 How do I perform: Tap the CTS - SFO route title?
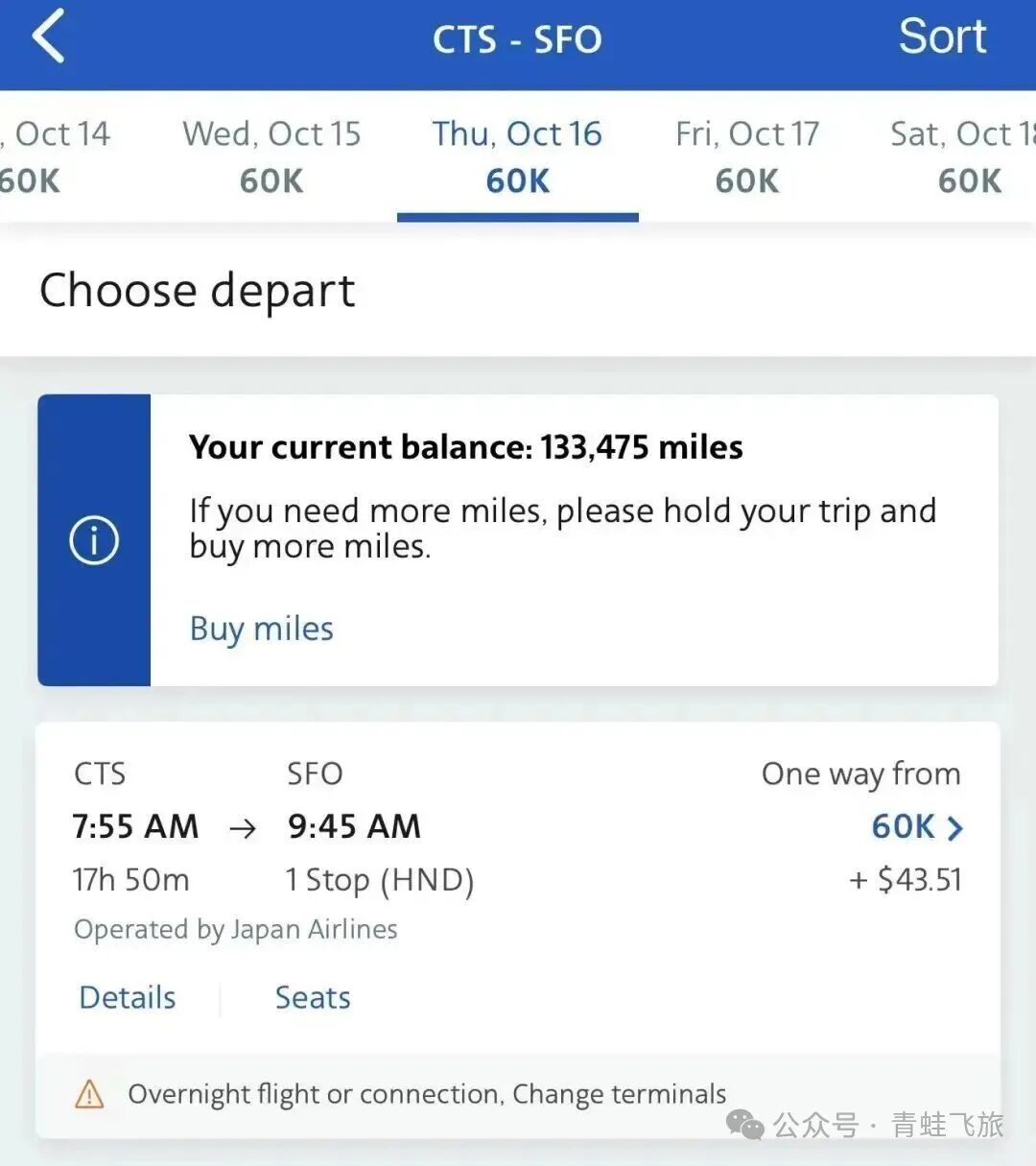pos(517,40)
